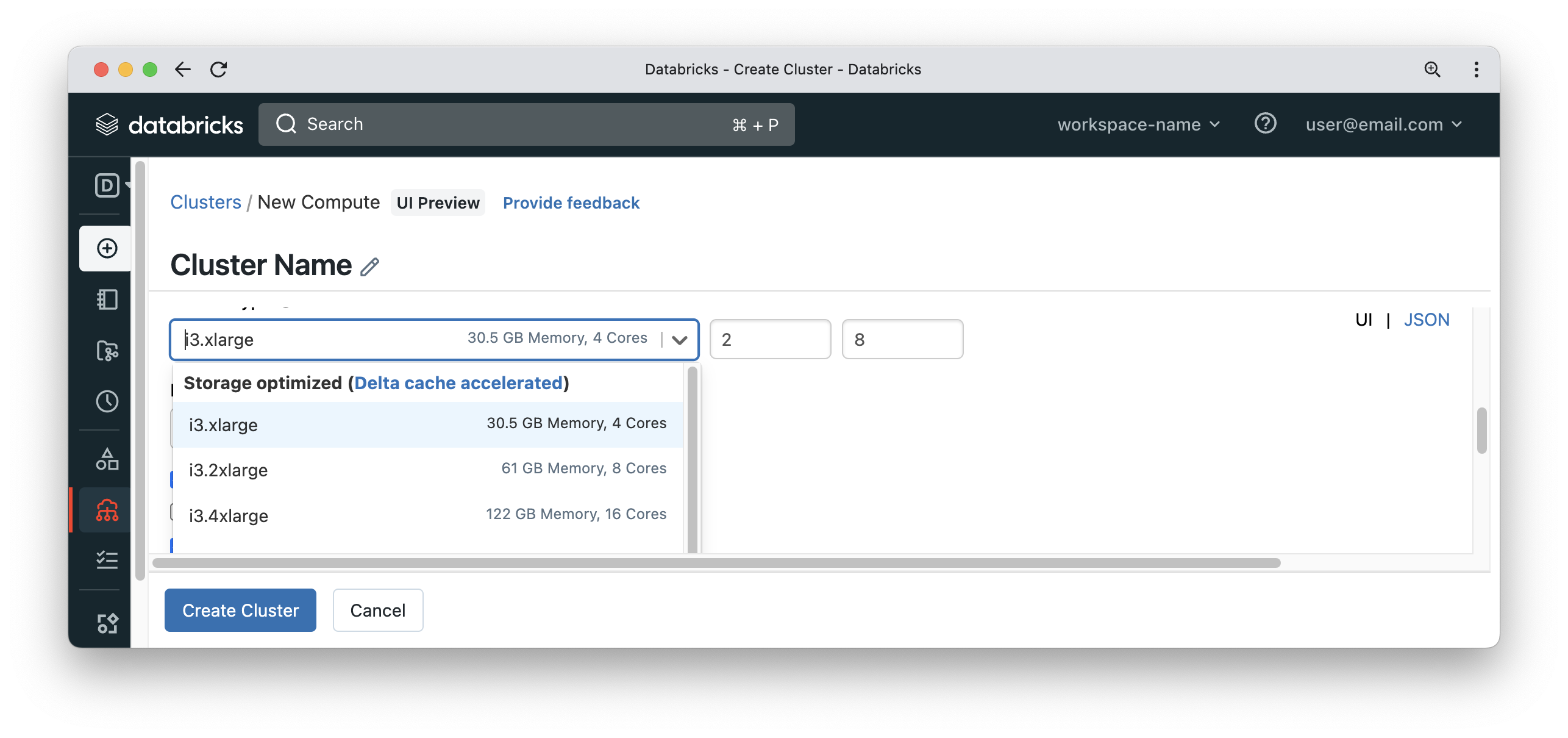This screenshot has height=738, width=1568.
Task: Click the help question mark icon
Action: pos(1265,124)
